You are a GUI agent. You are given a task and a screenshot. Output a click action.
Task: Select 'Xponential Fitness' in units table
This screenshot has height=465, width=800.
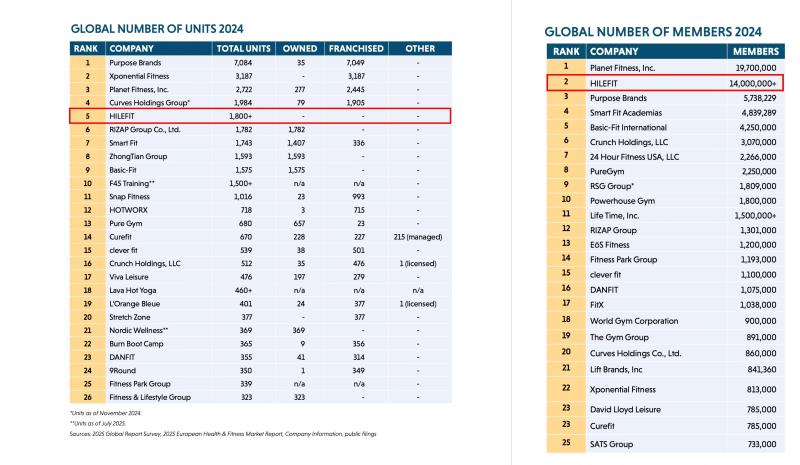139,76
